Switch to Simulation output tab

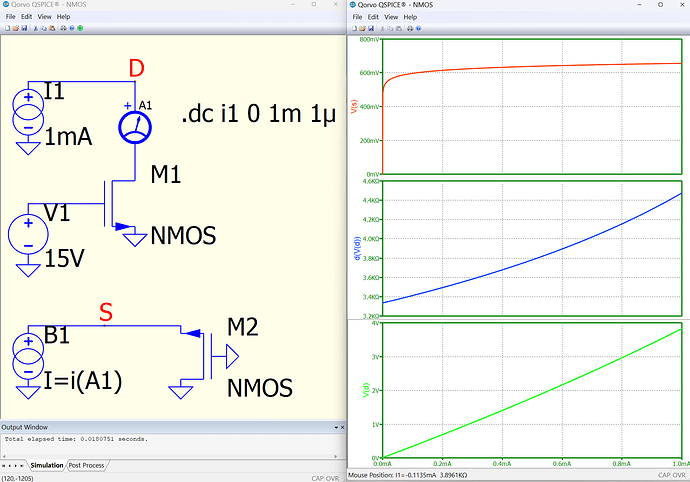click(x=47, y=465)
